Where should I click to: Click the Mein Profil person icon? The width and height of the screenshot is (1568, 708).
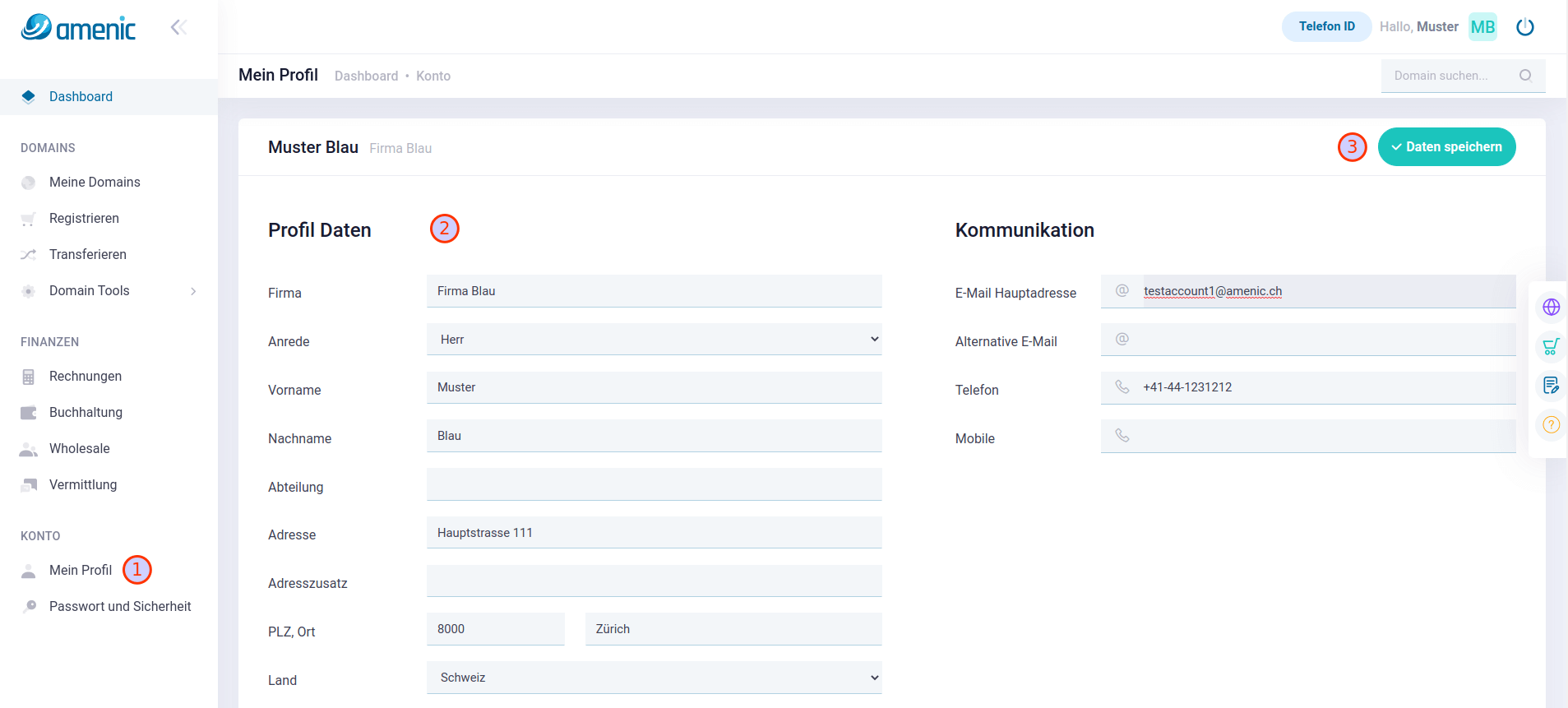pos(29,571)
